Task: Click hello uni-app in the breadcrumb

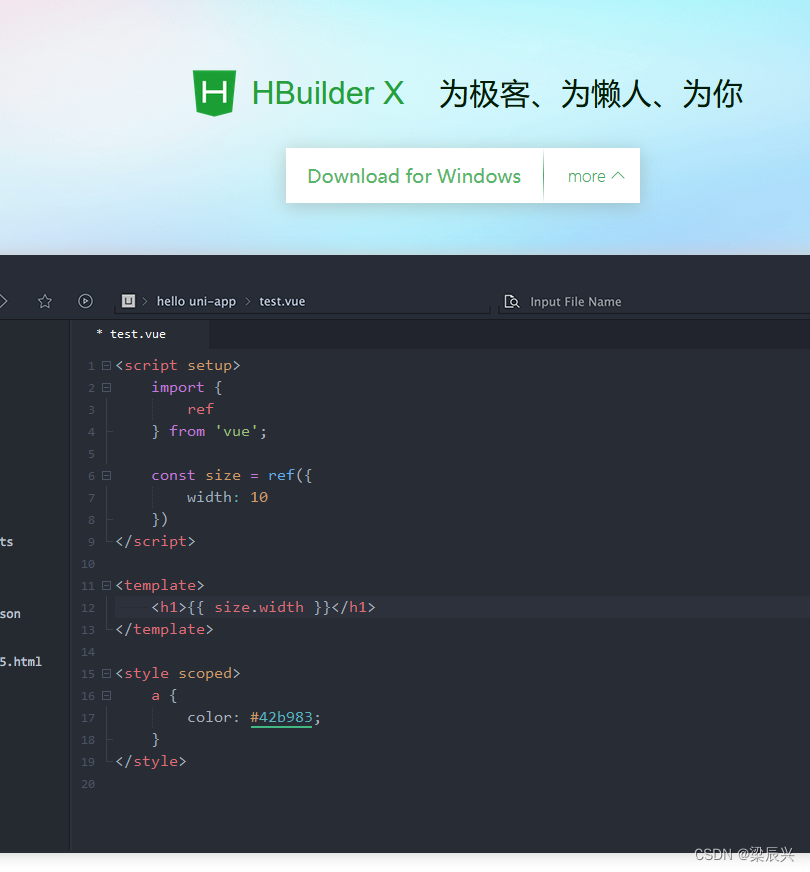Action: pyautogui.click(x=196, y=300)
